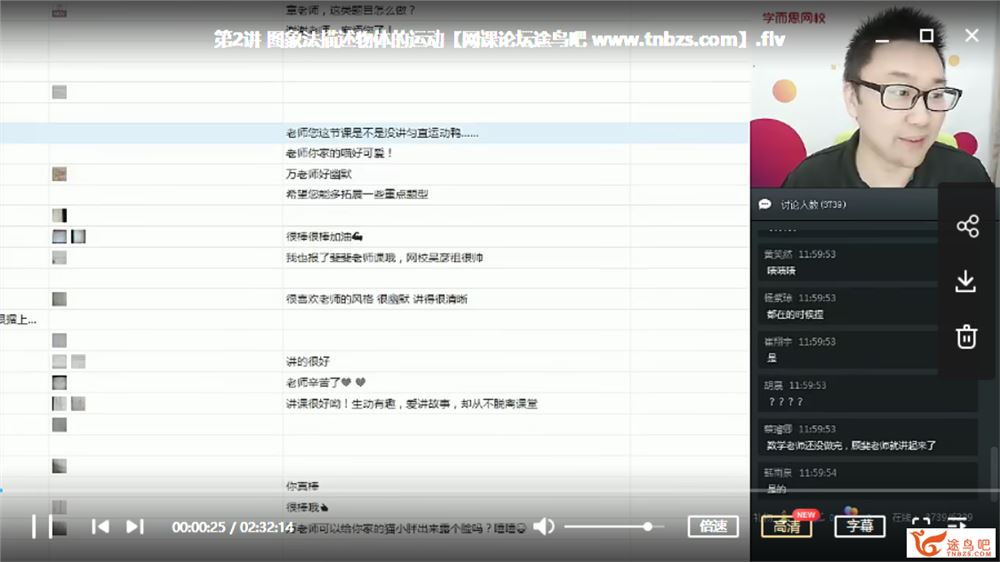The image size is (1000, 562).
Task: Skip to the previous video
Action: click(x=100, y=526)
